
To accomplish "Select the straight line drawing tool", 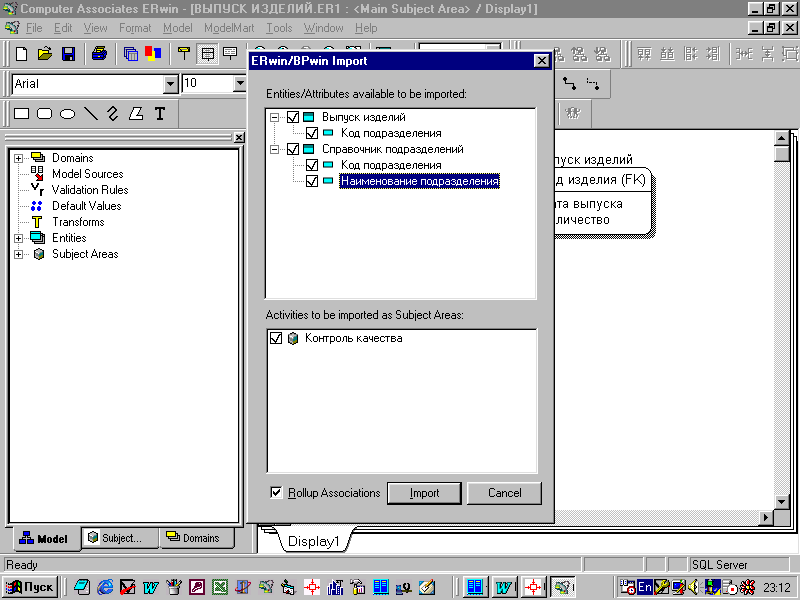I will (90, 113).
